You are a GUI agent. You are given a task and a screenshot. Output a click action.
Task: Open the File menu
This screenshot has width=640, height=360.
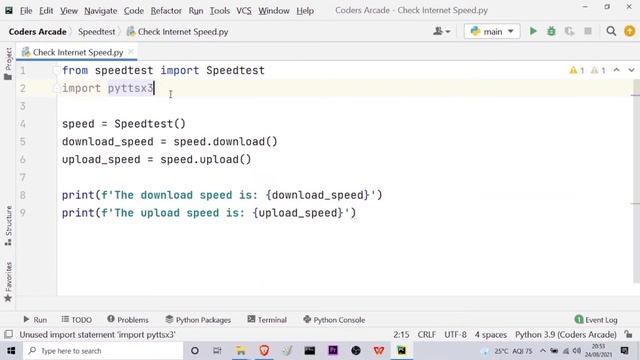coord(26,11)
